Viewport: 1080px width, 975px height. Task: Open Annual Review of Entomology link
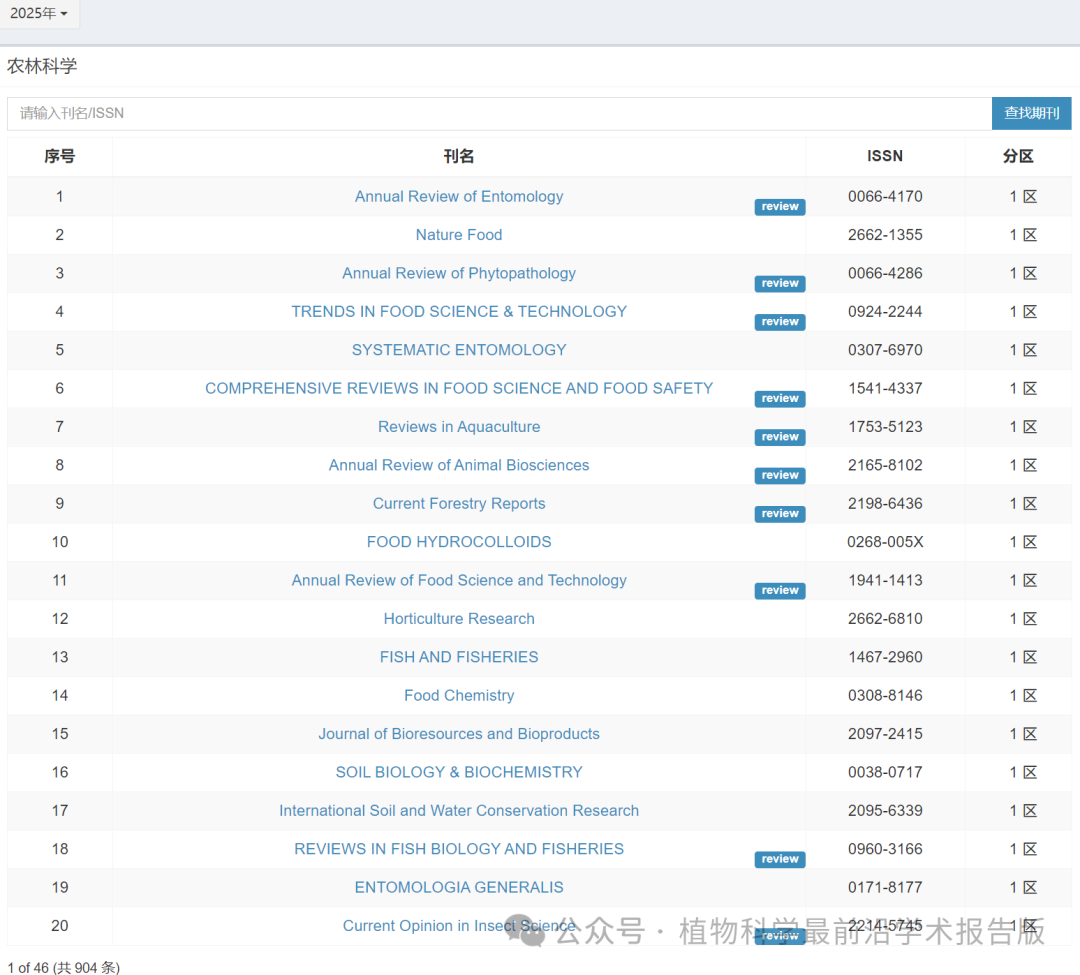[458, 197]
